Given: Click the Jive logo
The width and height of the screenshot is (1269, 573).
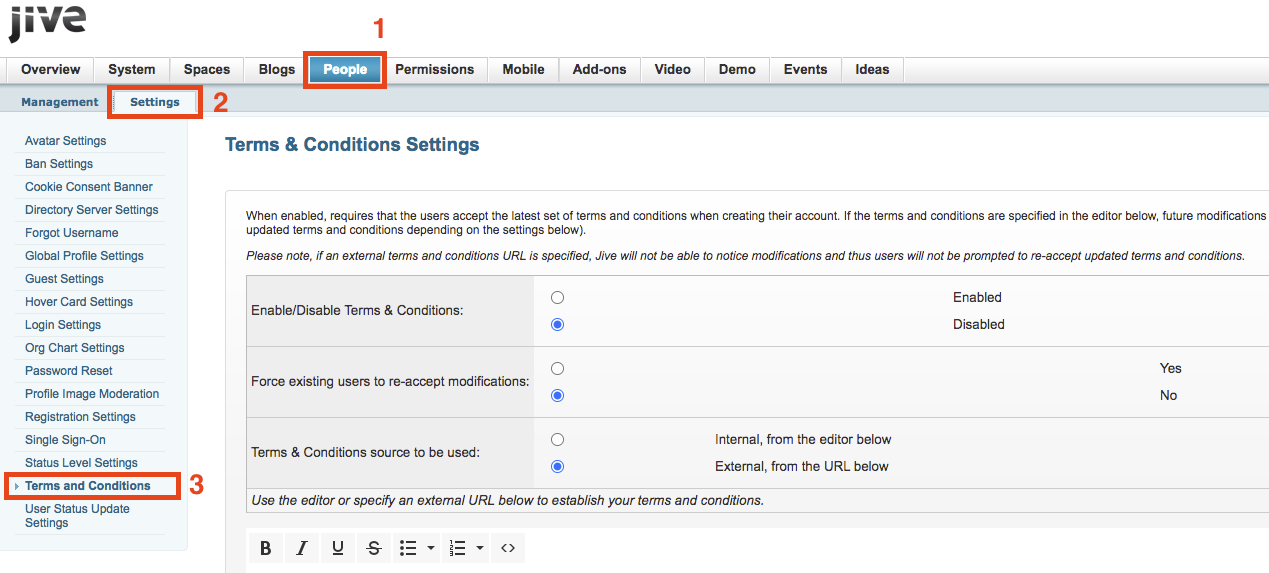Looking at the screenshot, I should [x=47, y=22].
